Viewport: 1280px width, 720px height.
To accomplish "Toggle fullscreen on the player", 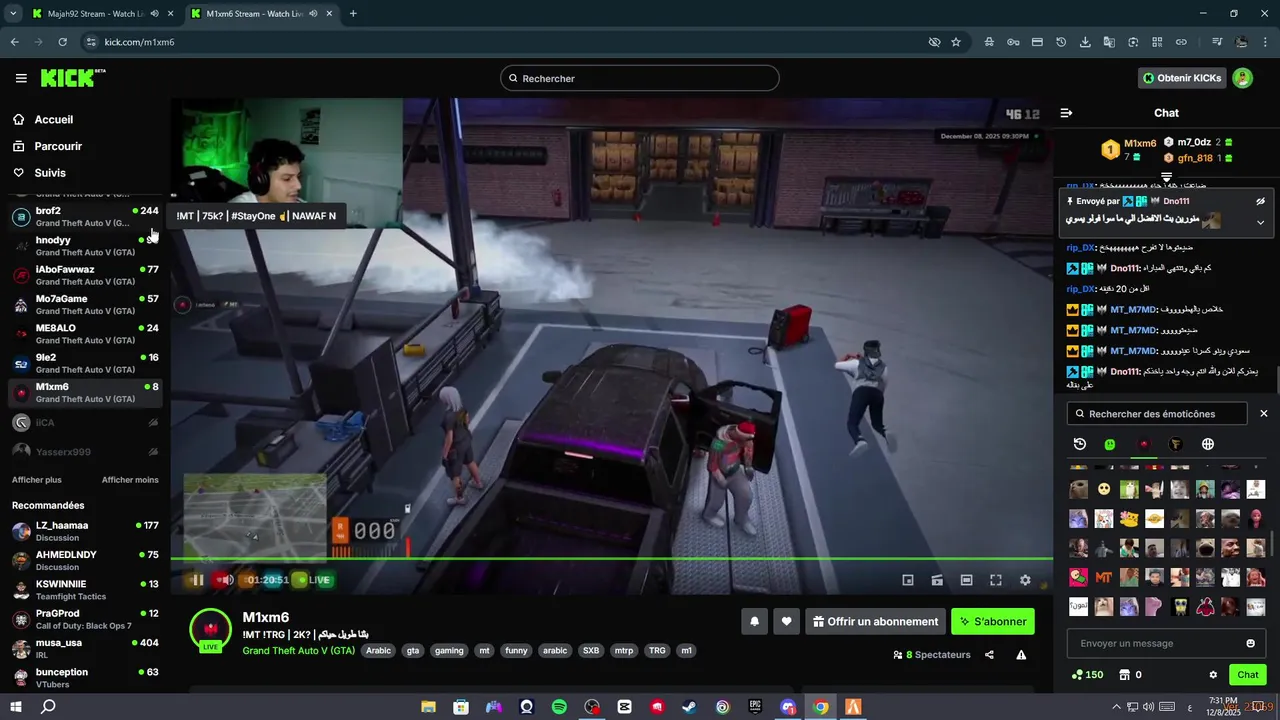I will [996, 580].
